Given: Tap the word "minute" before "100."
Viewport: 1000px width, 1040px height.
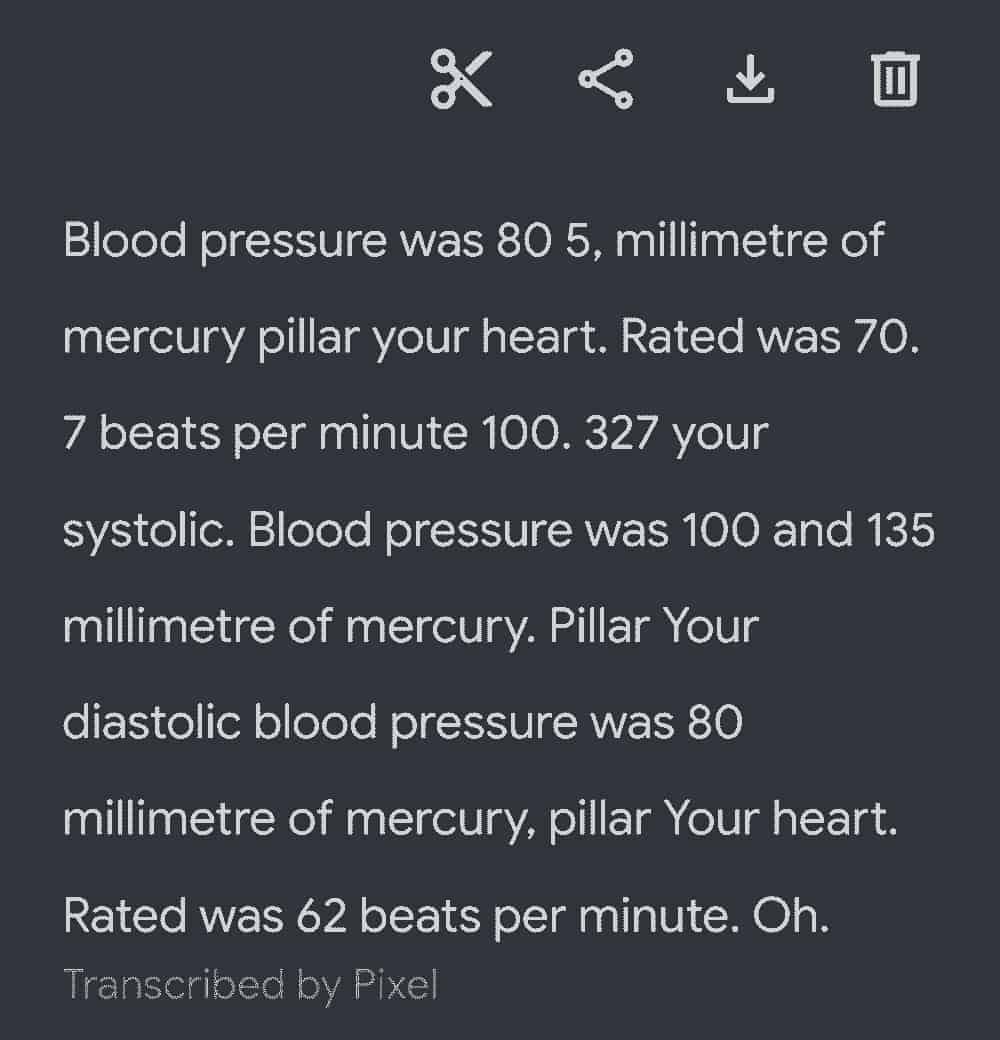Looking at the screenshot, I should point(393,433).
